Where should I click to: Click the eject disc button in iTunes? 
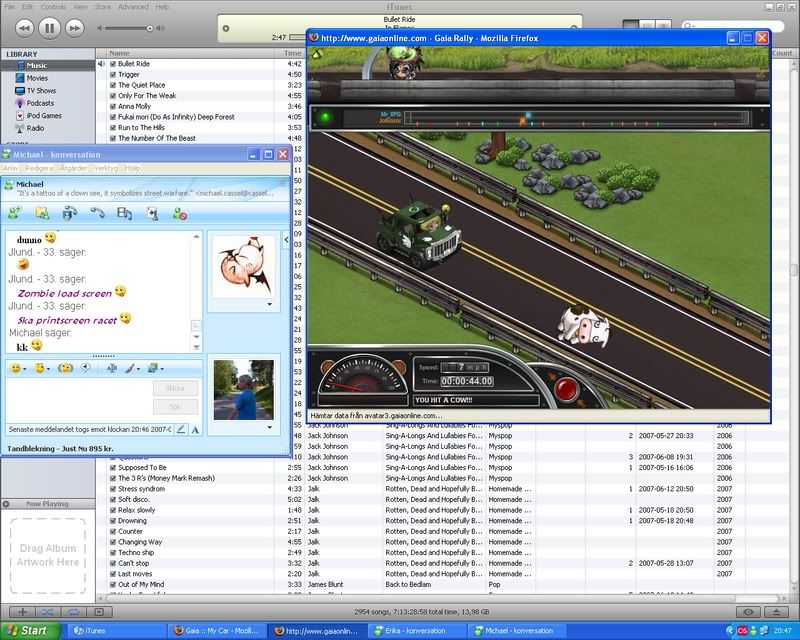pos(776,611)
